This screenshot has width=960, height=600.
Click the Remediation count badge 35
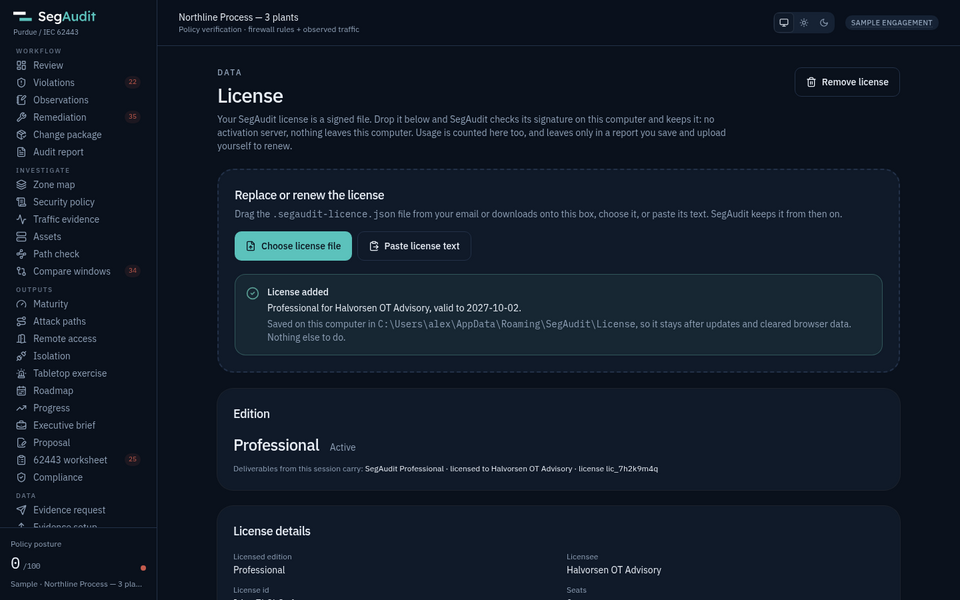click(132, 117)
